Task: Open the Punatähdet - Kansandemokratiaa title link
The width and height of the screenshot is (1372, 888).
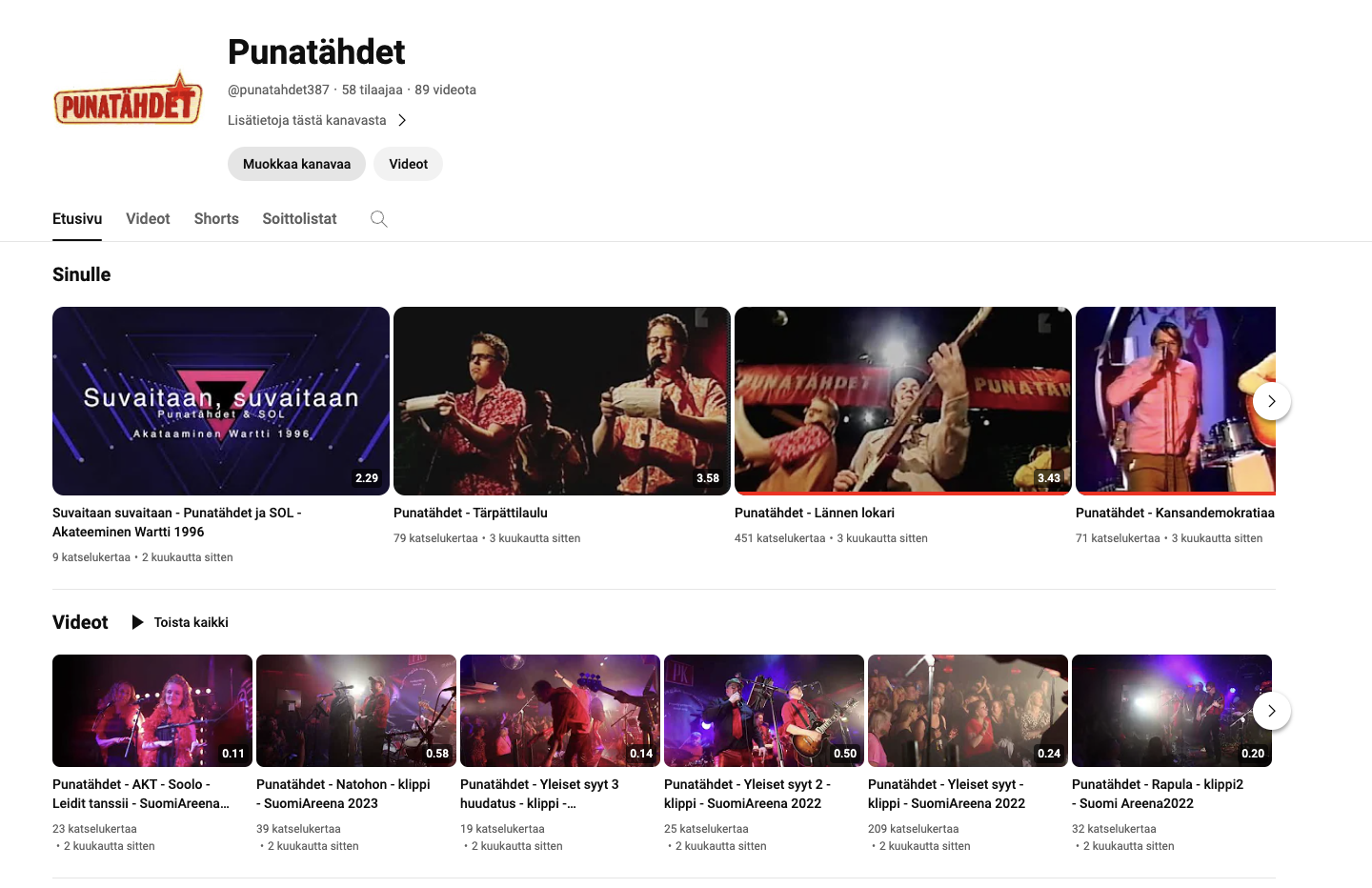Action: pos(1175,513)
